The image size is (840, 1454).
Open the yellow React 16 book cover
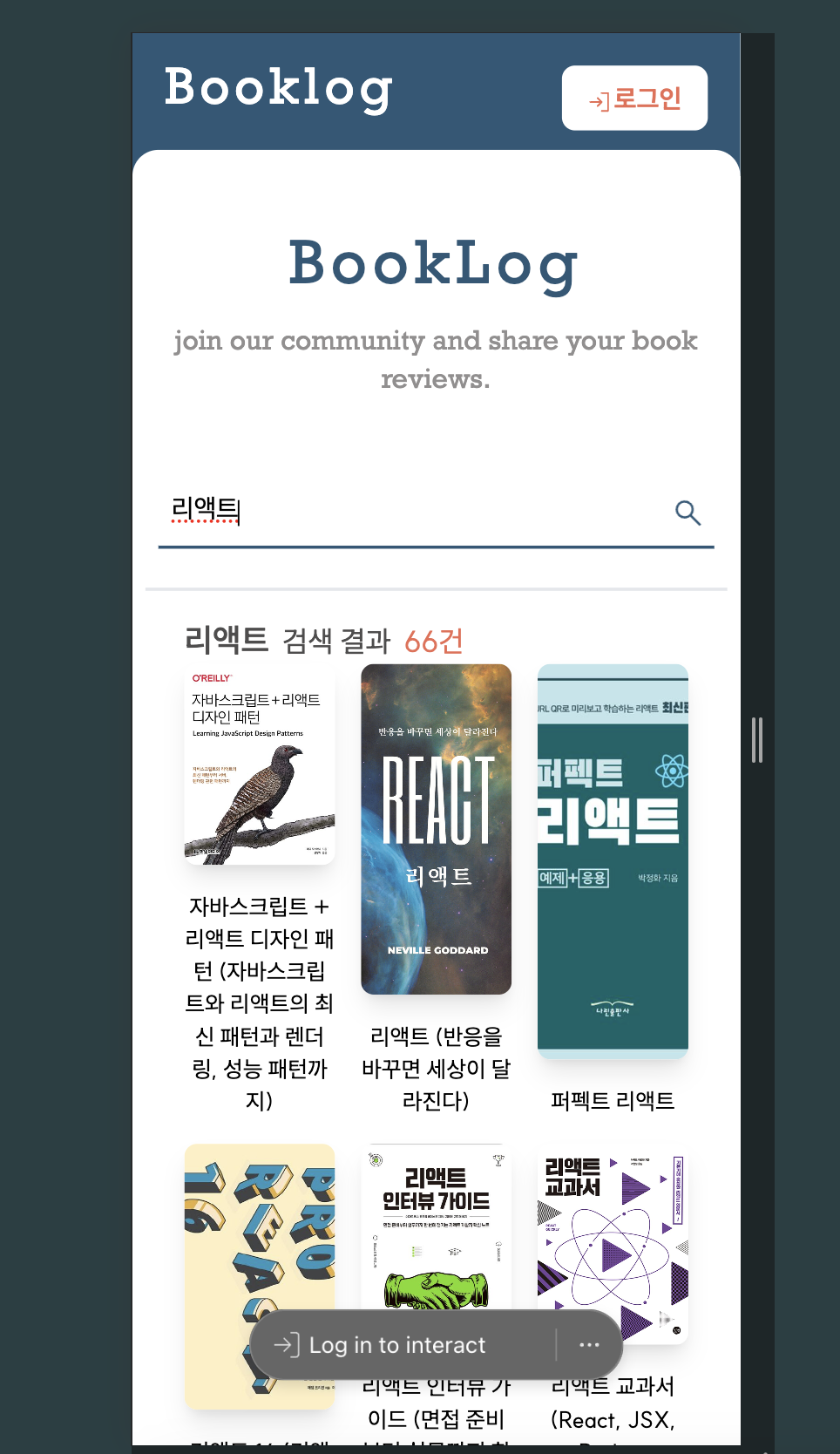pos(260,1276)
